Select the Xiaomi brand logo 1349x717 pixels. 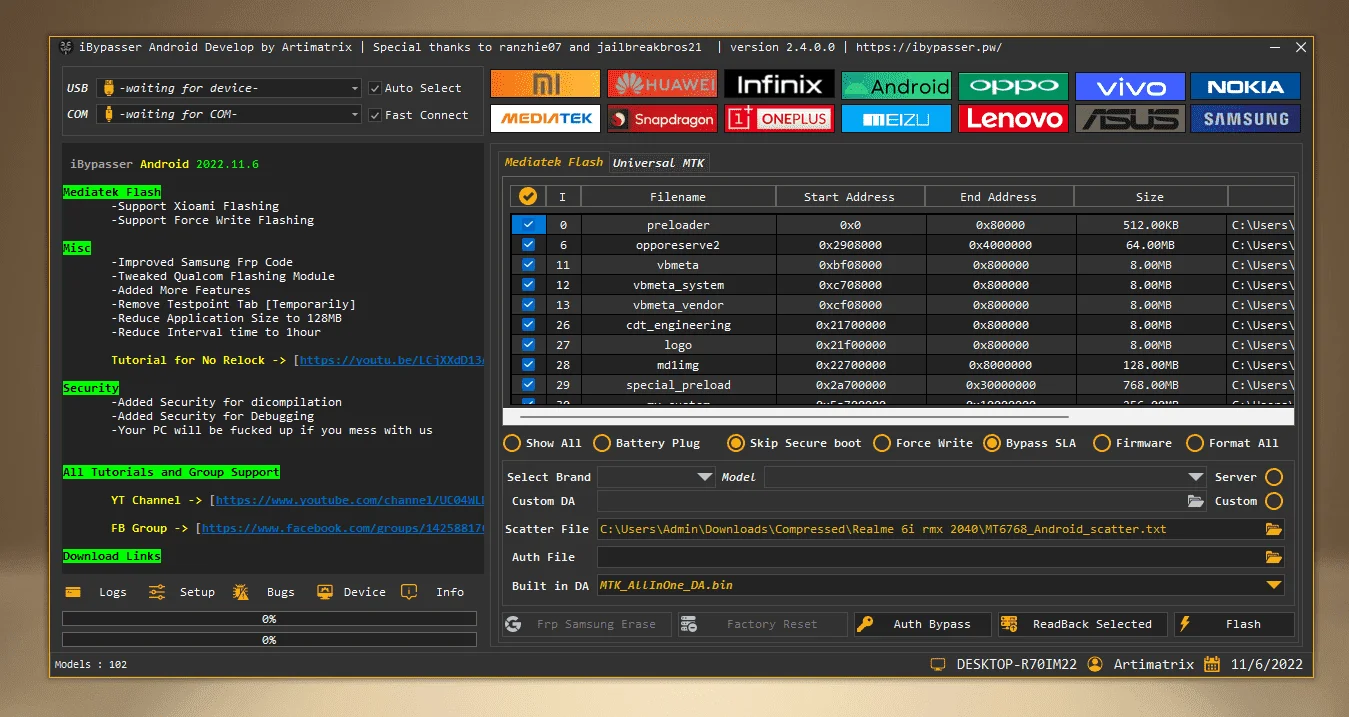coord(545,84)
